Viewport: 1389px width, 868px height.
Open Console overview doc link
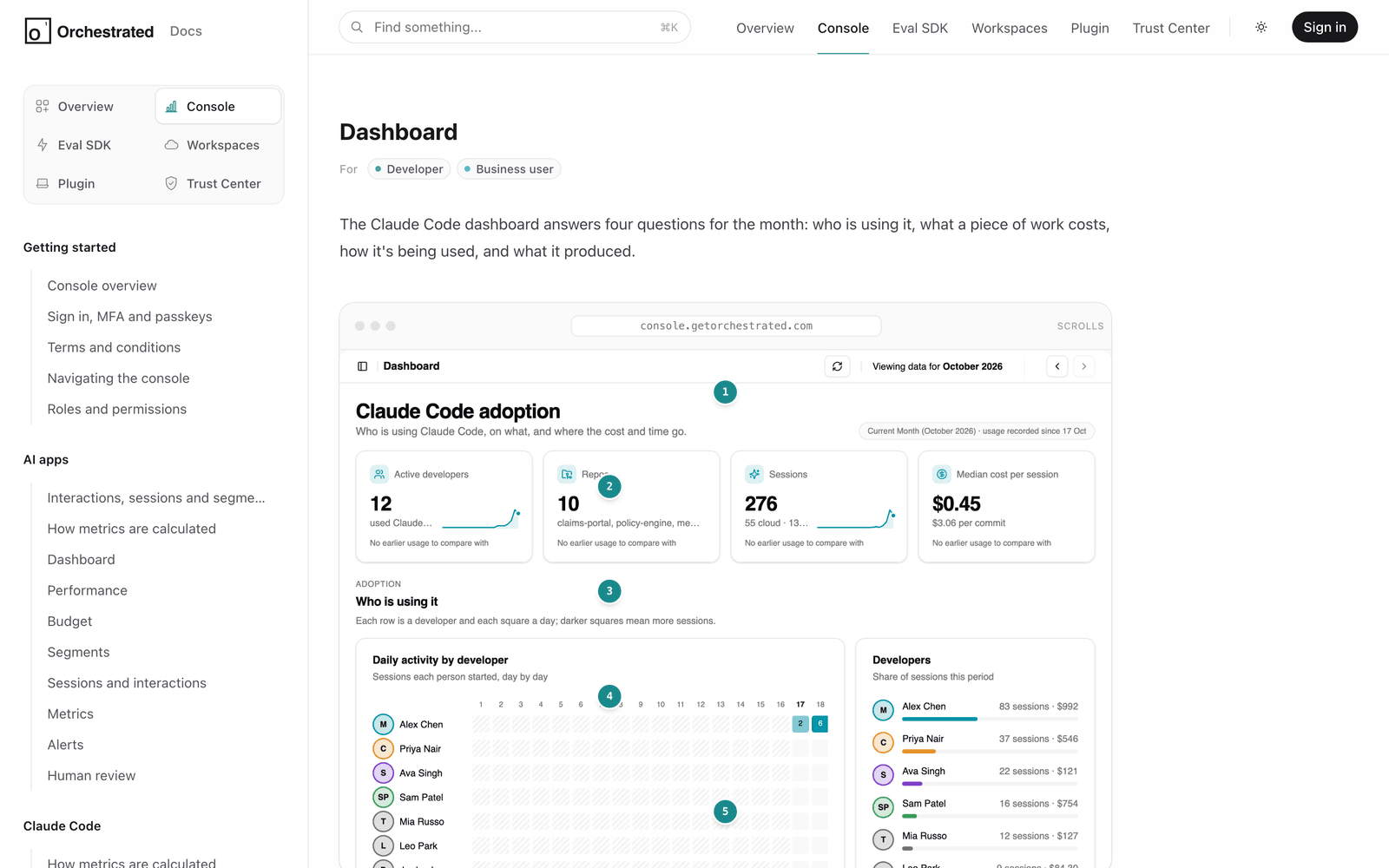(102, 286)
